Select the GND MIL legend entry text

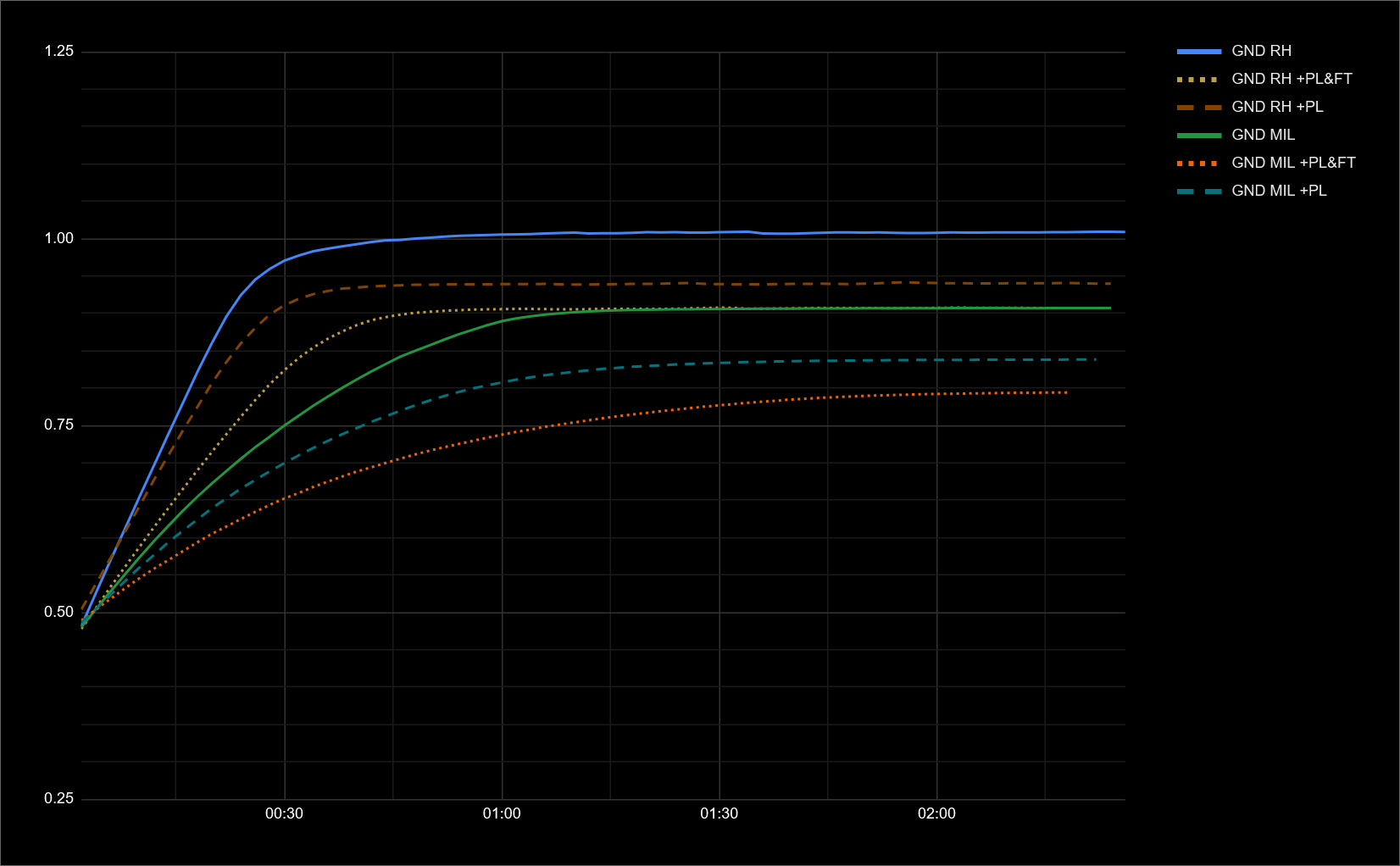tap(1263, 135)
